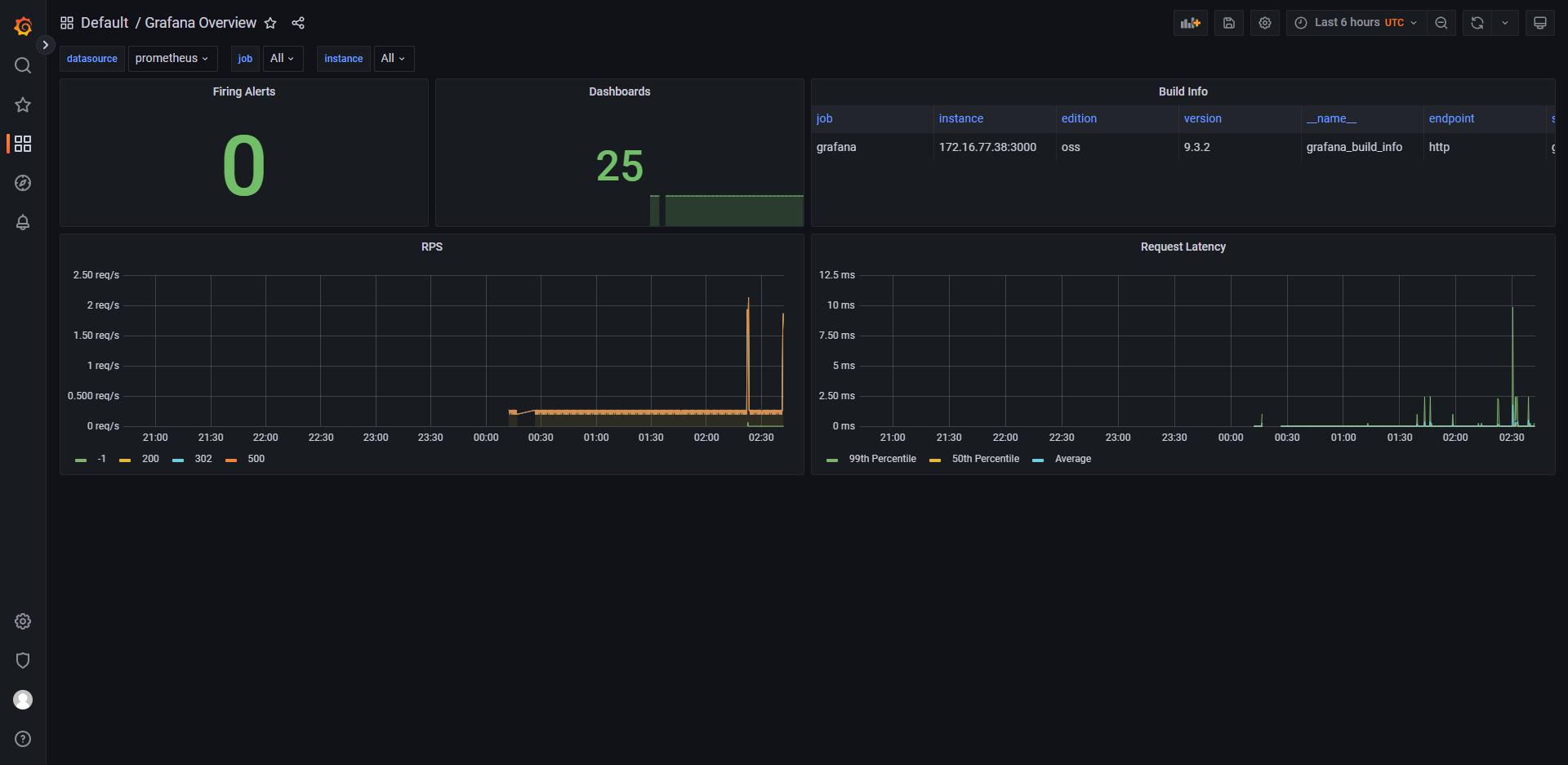Cycle the TV view mode
Image resolution: width=1568 pixels, height=765 pixels.
tap(1539, 23)
